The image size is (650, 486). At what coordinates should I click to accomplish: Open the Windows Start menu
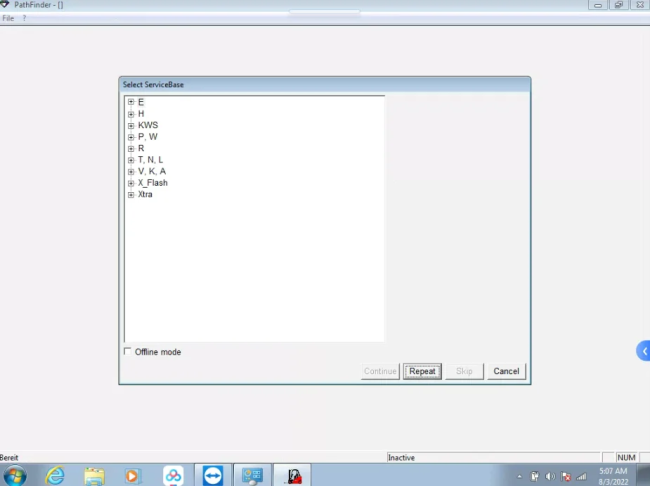coord(15,475)
